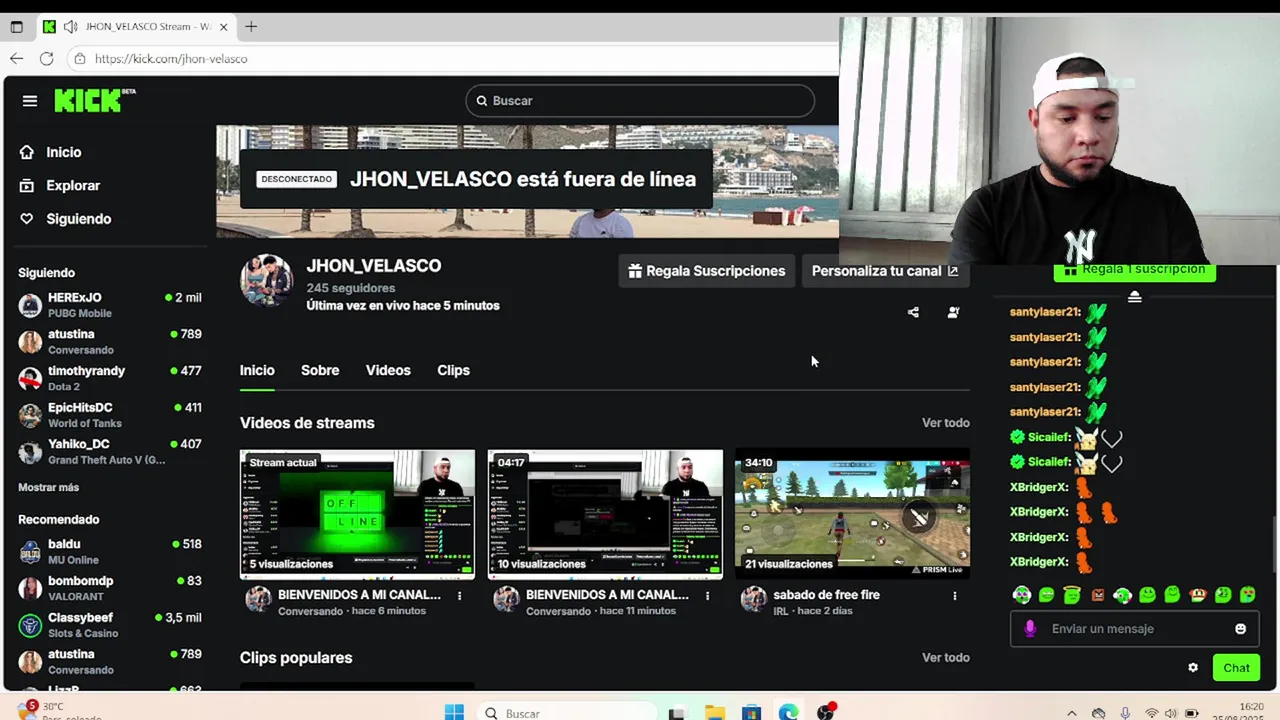The width and height of the screenshot is (1280, 720).
Task: Click Regala 1 suscripción chat button
Action: pos(1134,272)
